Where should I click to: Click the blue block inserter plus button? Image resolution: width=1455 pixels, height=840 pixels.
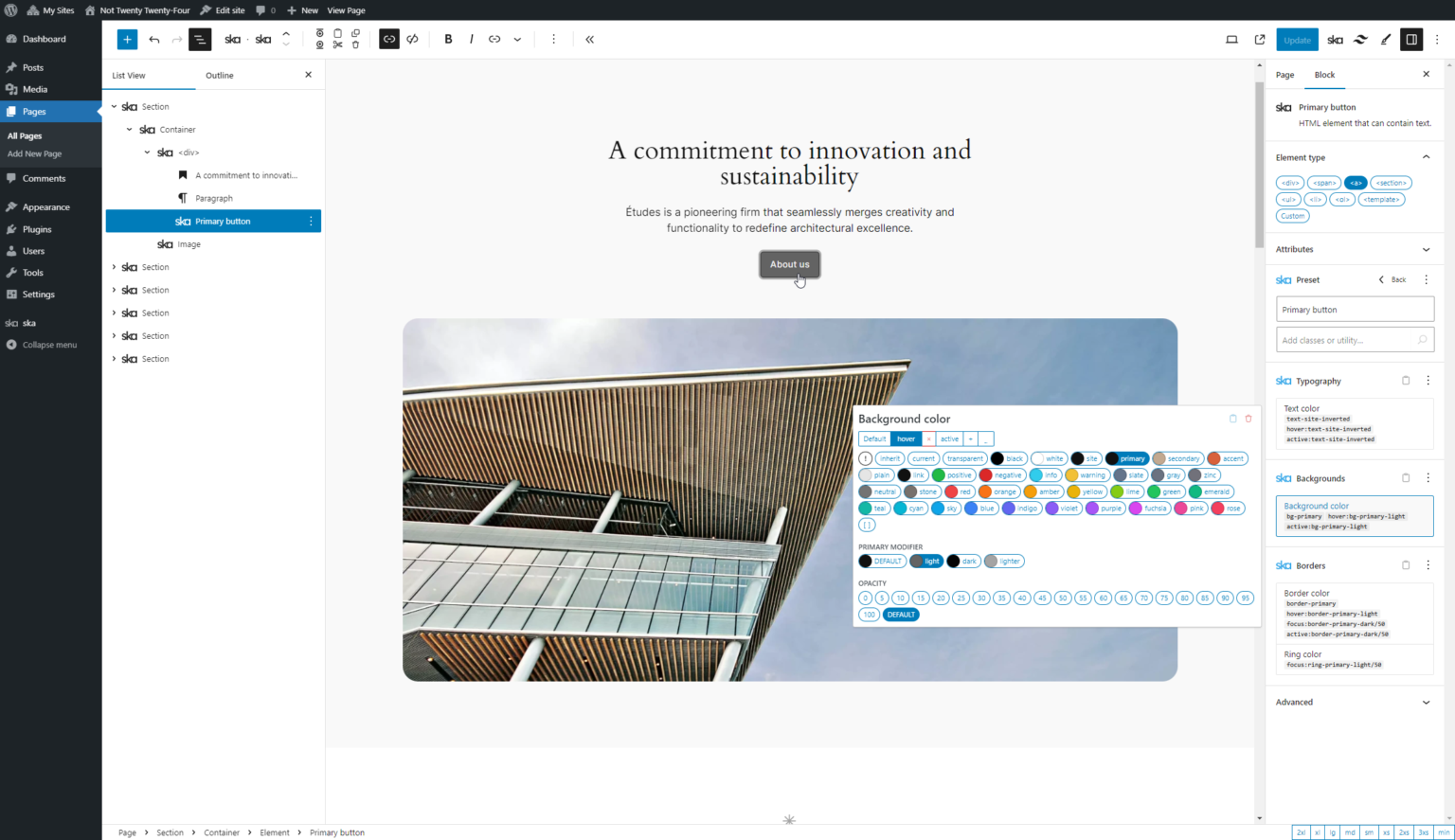click(x=127, y=39)
